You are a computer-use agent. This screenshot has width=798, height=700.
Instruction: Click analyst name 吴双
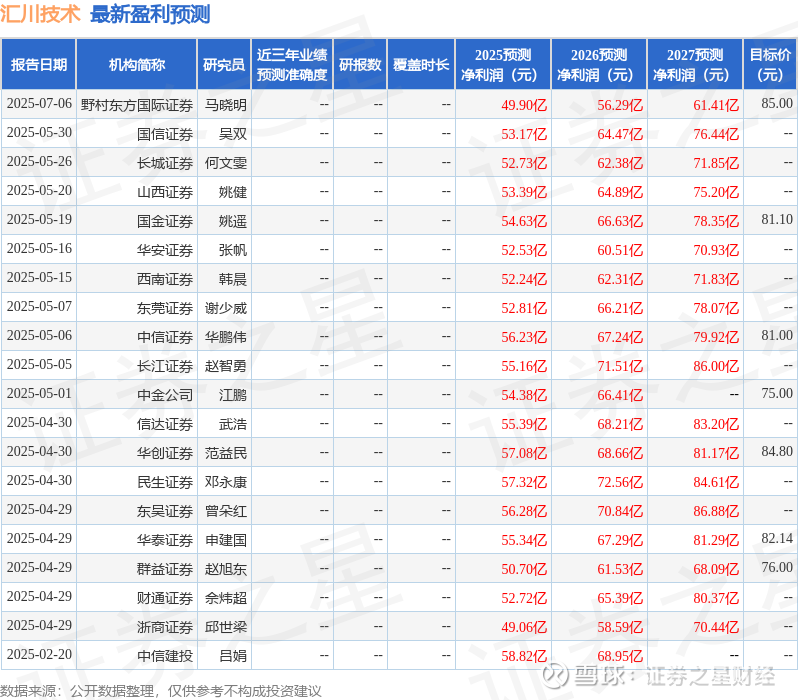click(233, 134)
